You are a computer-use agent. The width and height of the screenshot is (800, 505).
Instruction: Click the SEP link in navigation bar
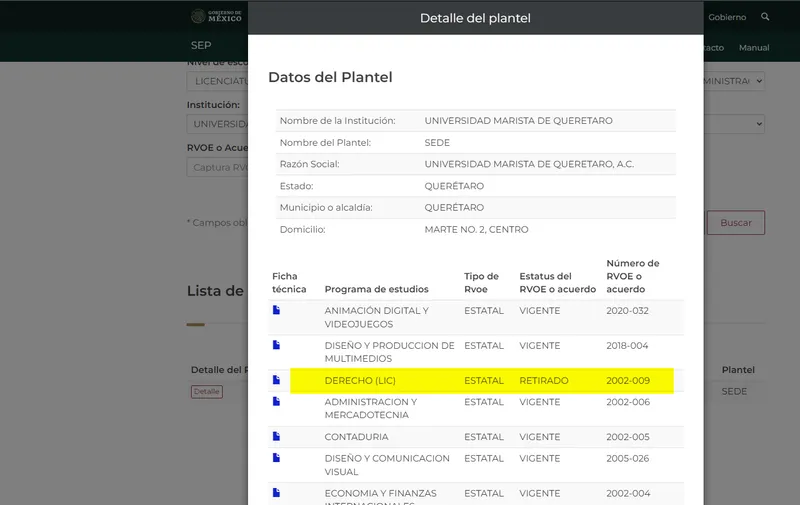coord(201,45)
